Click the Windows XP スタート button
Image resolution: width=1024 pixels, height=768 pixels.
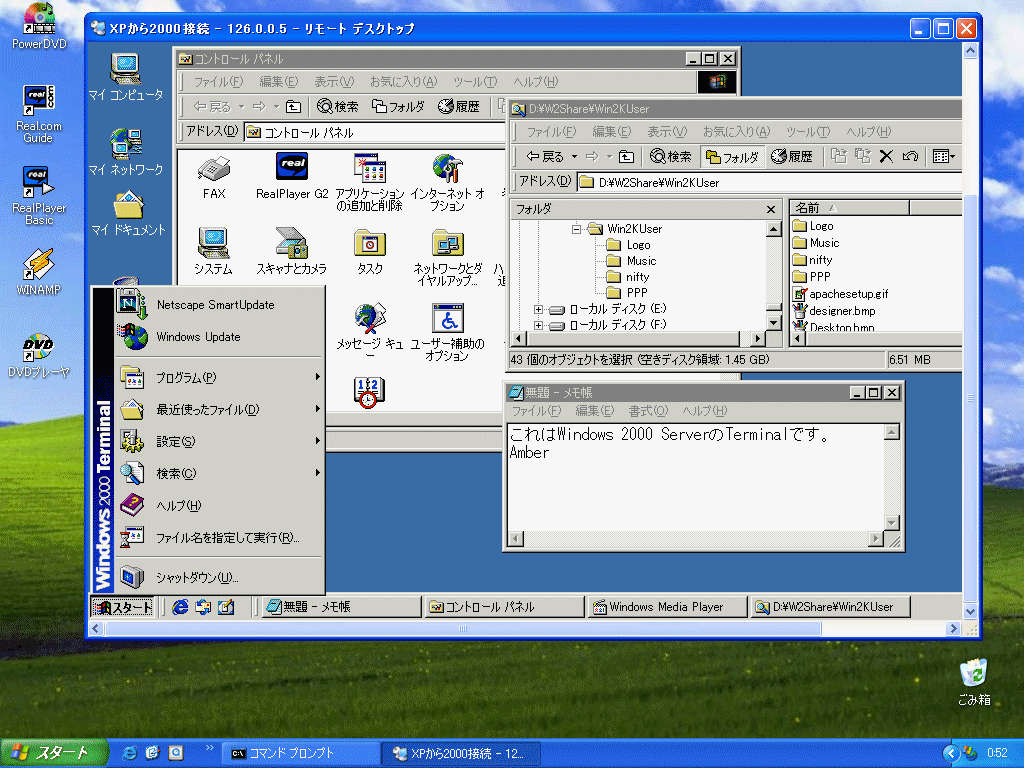coord(53,753)
